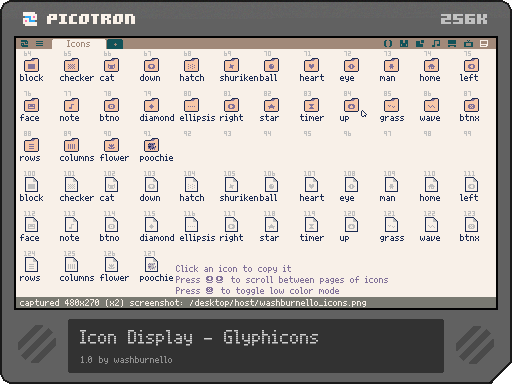This screenshot has width=512, height=384.
Task: Copy the heart file icon numbered 107
Action: point(311,185)
